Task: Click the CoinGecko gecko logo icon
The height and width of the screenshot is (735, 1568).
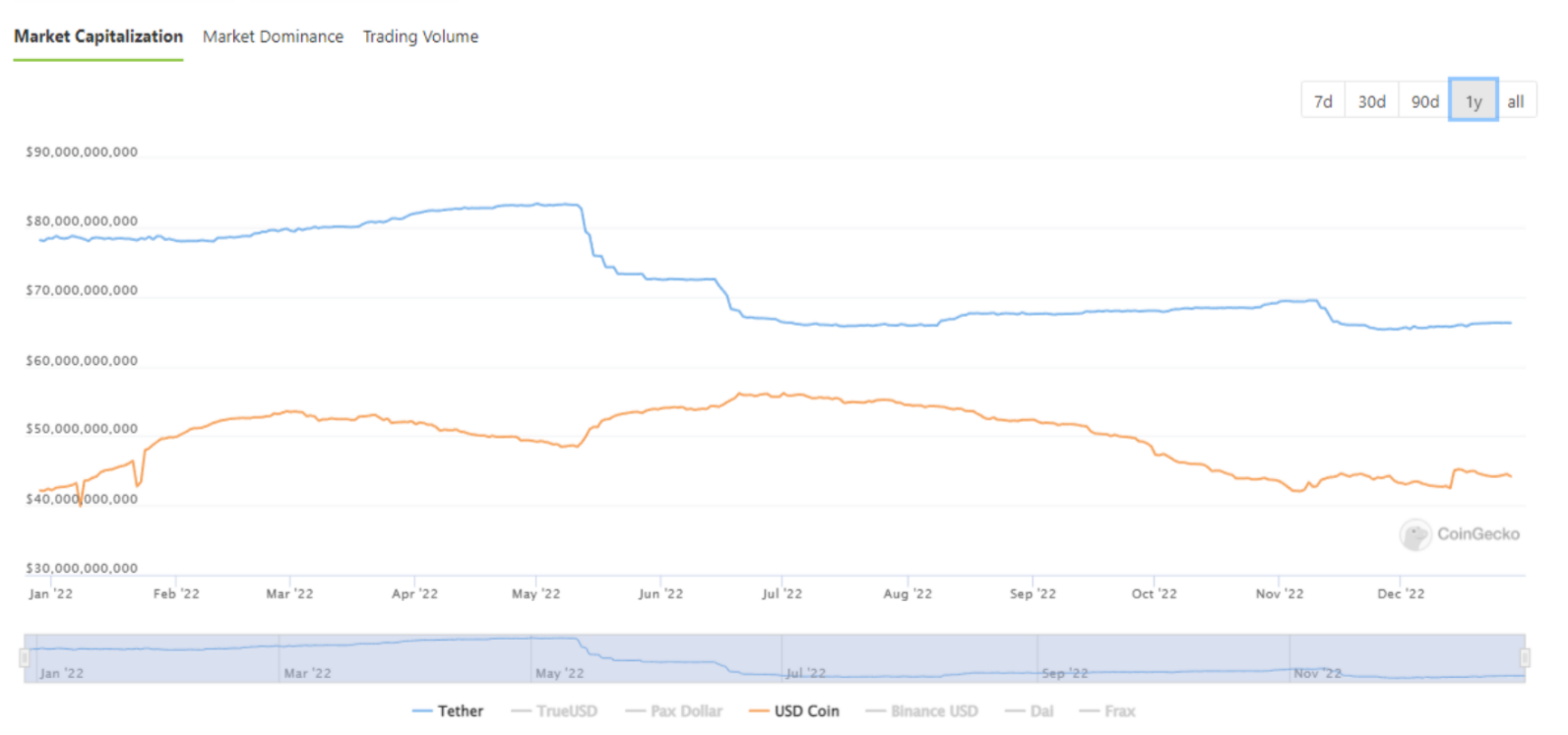Action: (x=1415, y=534)
